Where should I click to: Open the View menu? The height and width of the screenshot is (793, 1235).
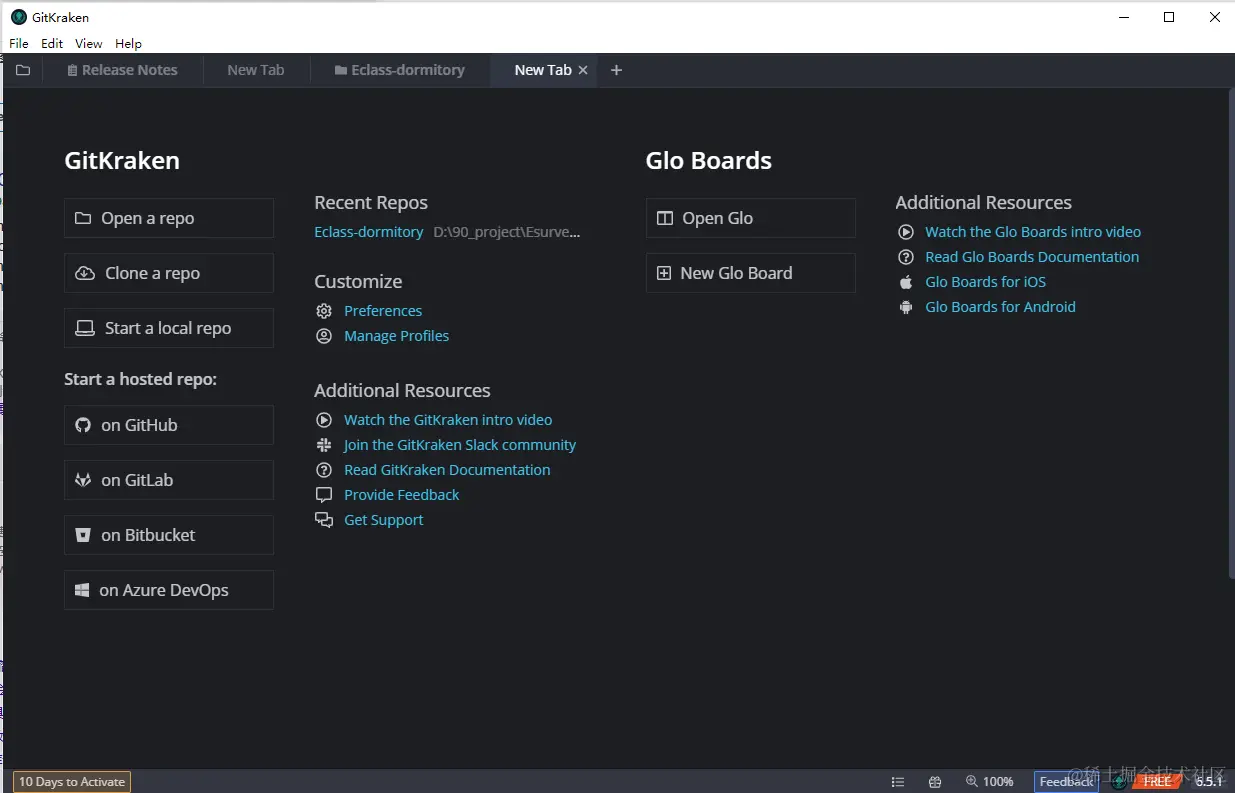[89, 43]
